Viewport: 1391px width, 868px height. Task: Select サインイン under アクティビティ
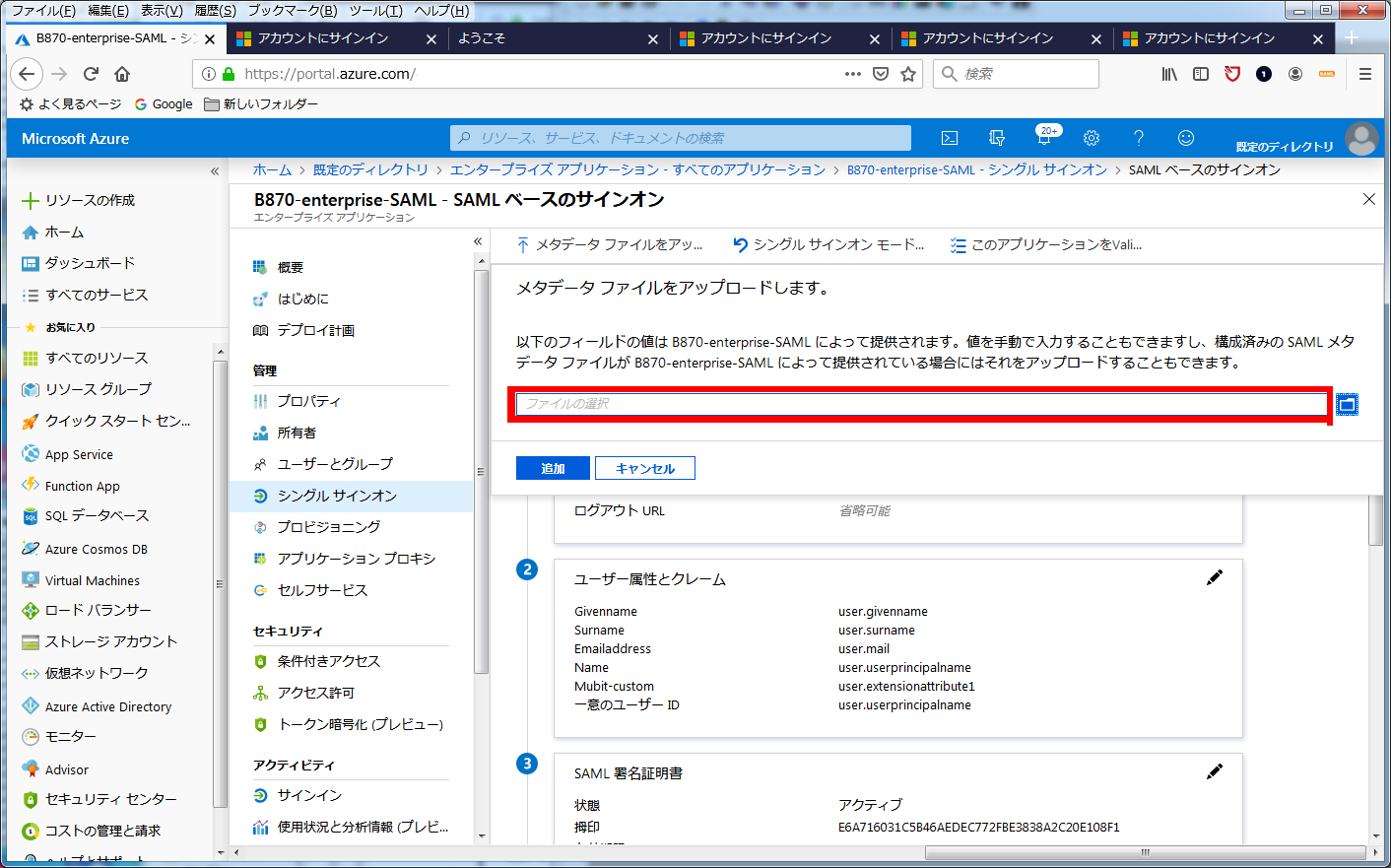pyautogui.click(x=309, y=795)
